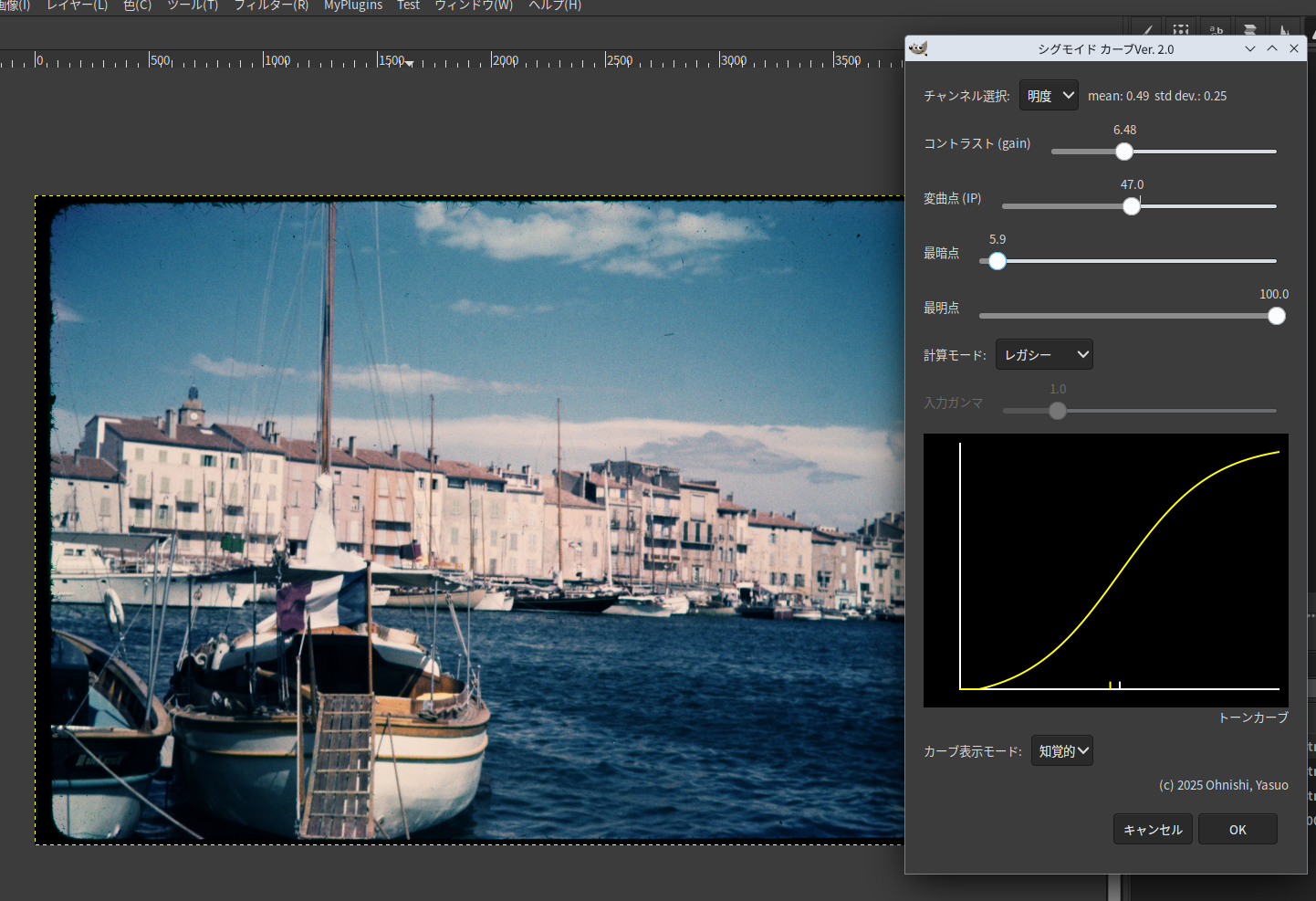The height and width of the screenshot is (901, 1316).
Task: Click the yellow tone curve preview graph
Action: click(1106, 570)
